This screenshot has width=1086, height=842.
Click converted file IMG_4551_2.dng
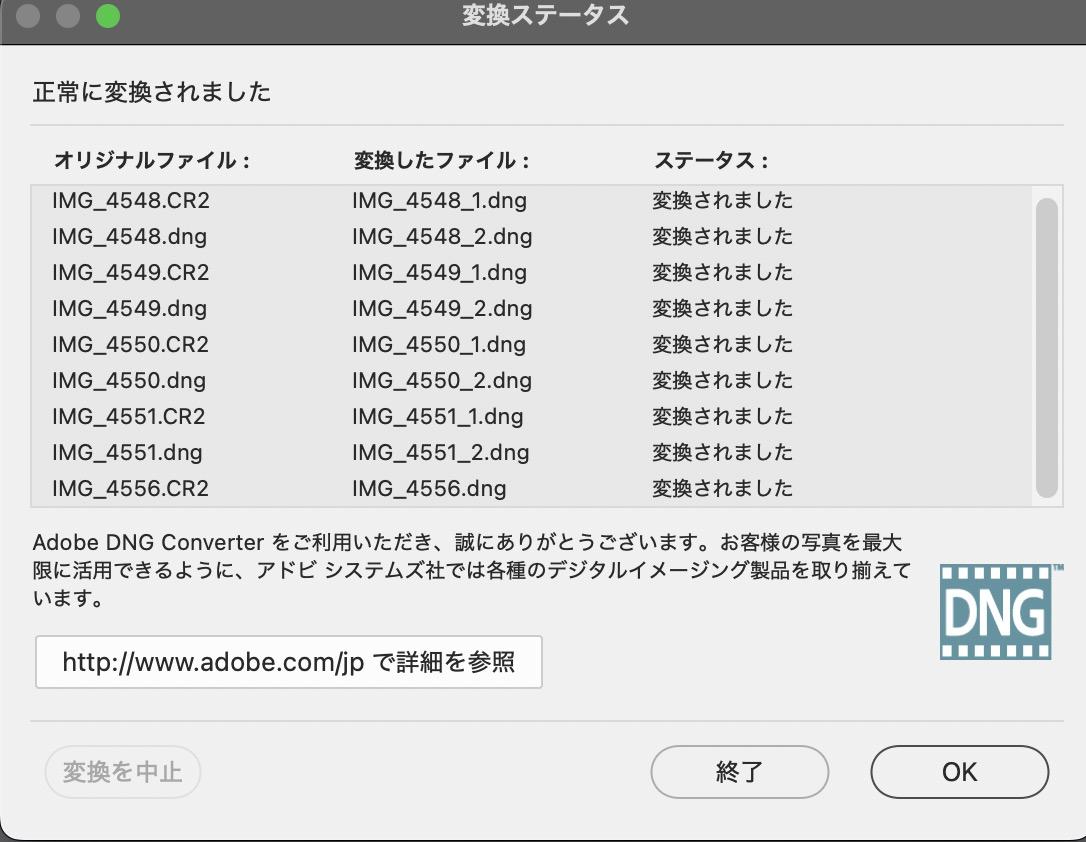tap(441, 453)
